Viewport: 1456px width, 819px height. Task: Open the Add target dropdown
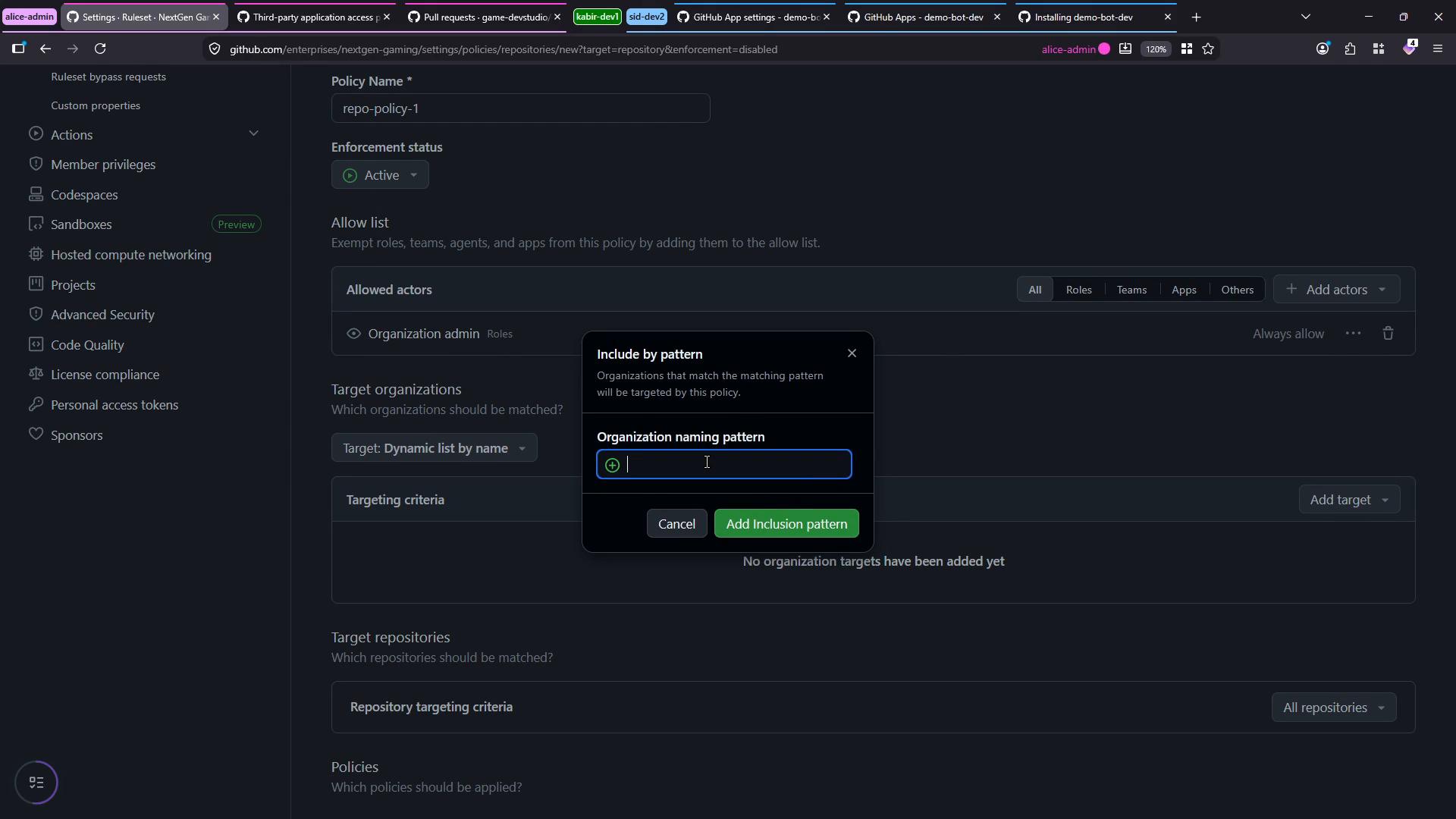tap(1349, 500)
